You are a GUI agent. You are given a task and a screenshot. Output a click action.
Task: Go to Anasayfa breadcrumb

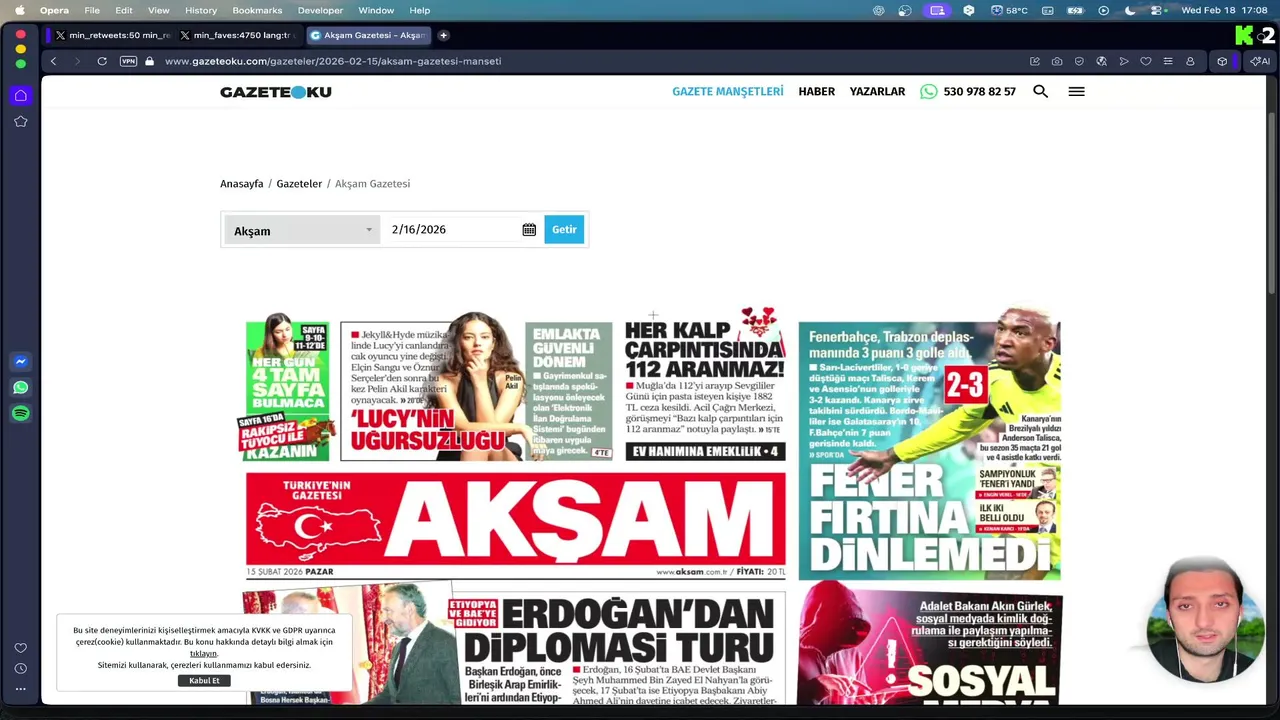[x=241, y=184]
